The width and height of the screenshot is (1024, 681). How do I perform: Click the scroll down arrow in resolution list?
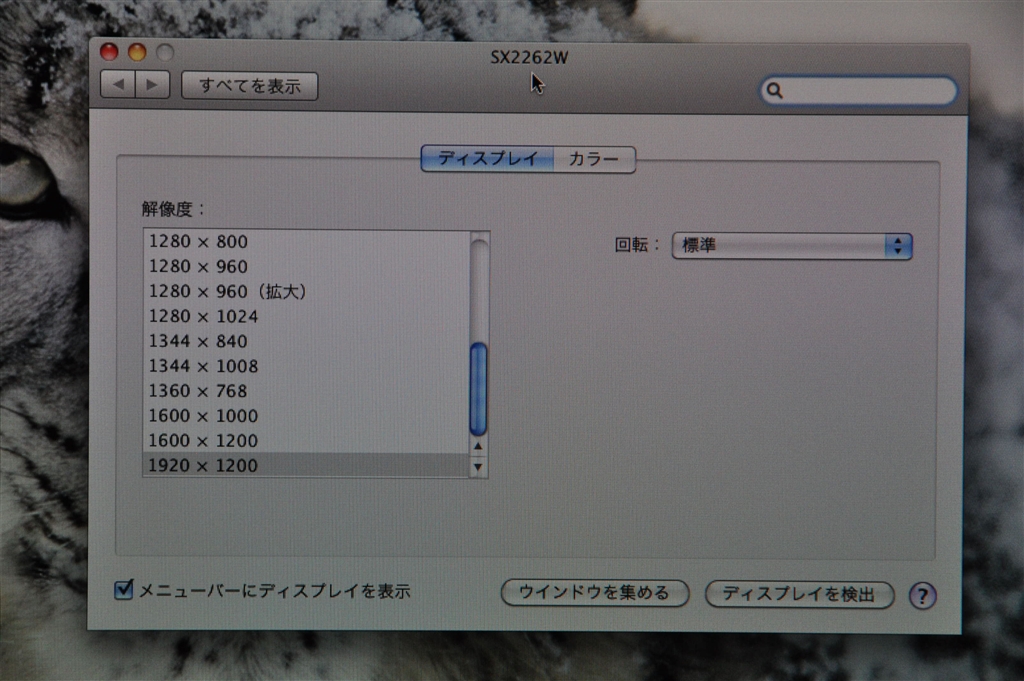(x=478, y=467)
